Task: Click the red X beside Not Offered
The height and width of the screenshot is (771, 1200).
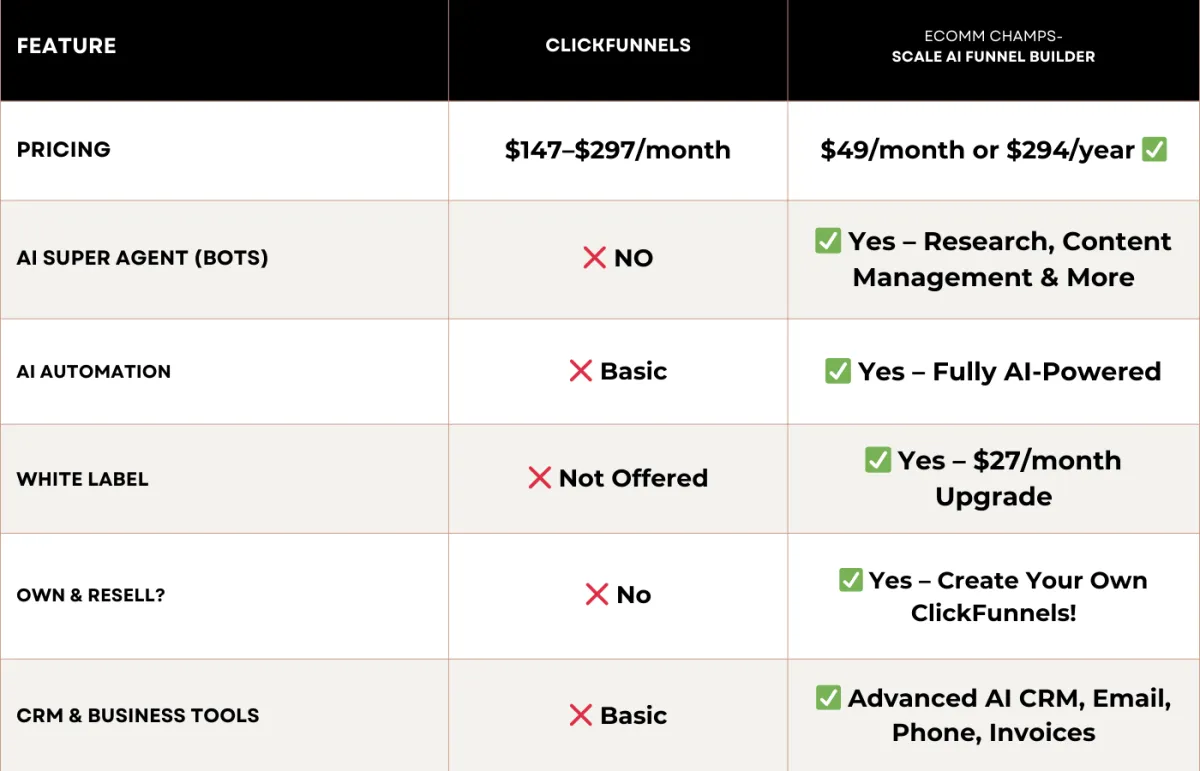Action: coord(540,478)
